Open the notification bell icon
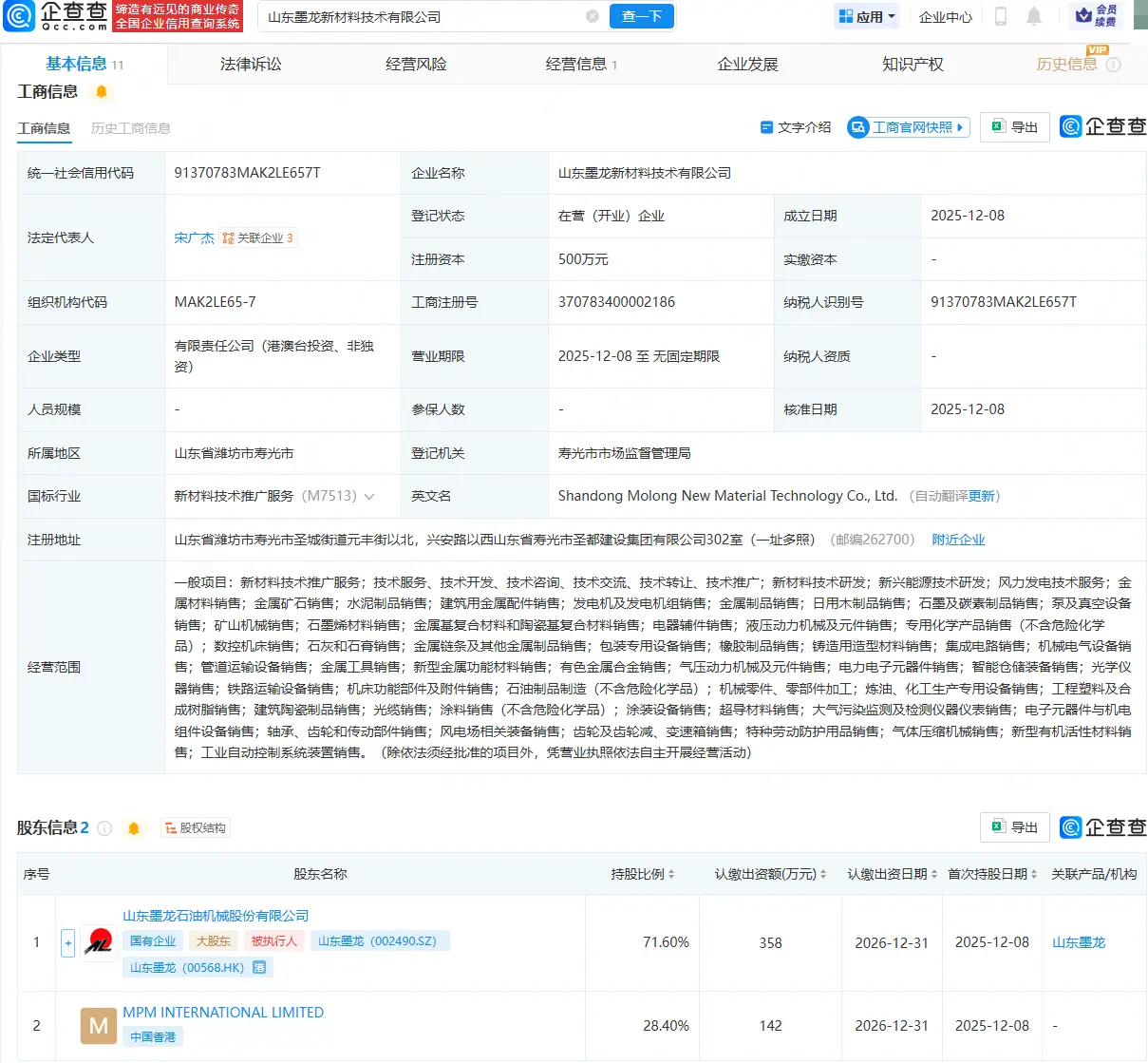Viewport: 1148px width, 1063px height. tap(1034, 16)
